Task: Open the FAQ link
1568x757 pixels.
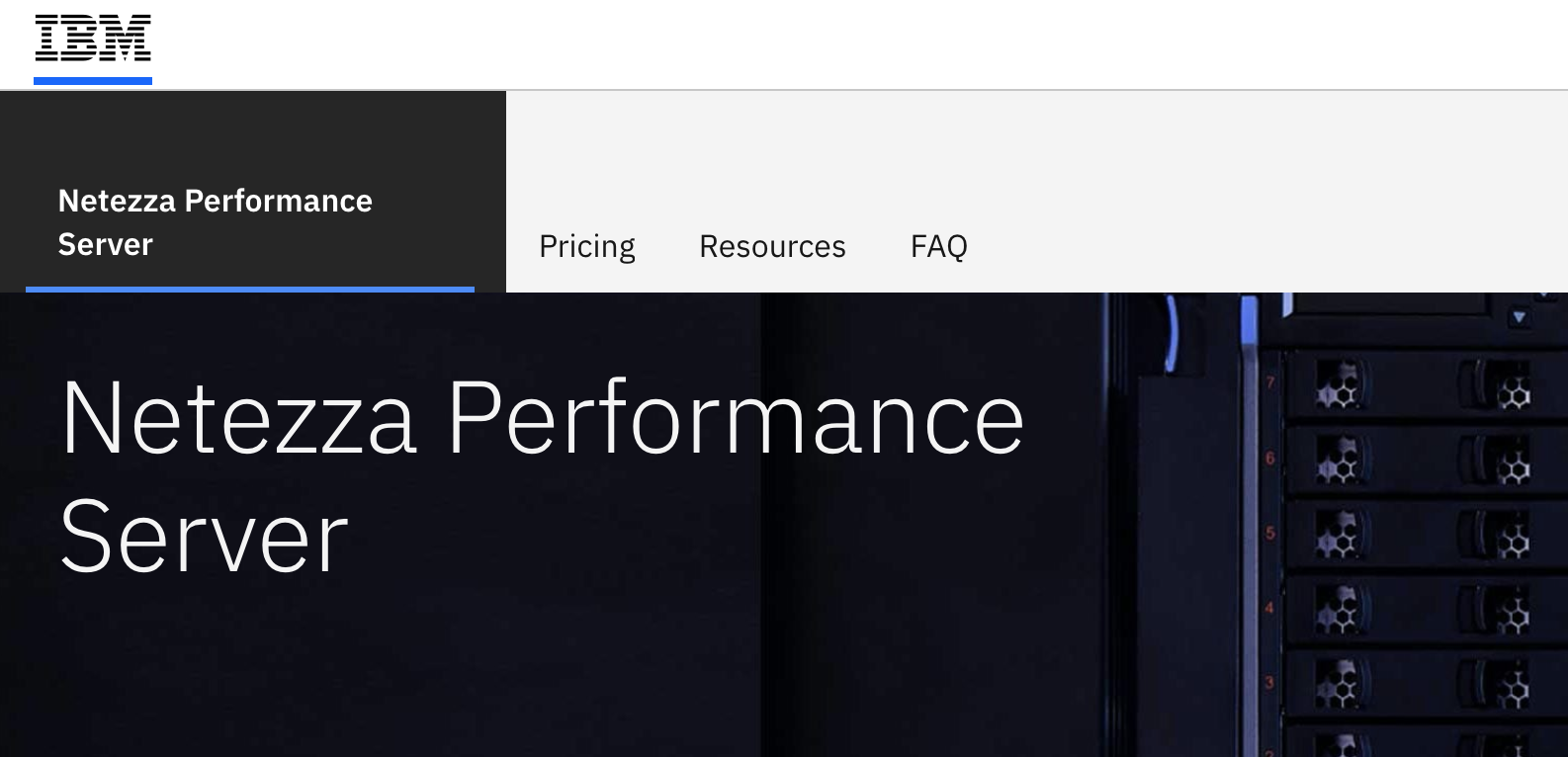Action: pos(938,246)
